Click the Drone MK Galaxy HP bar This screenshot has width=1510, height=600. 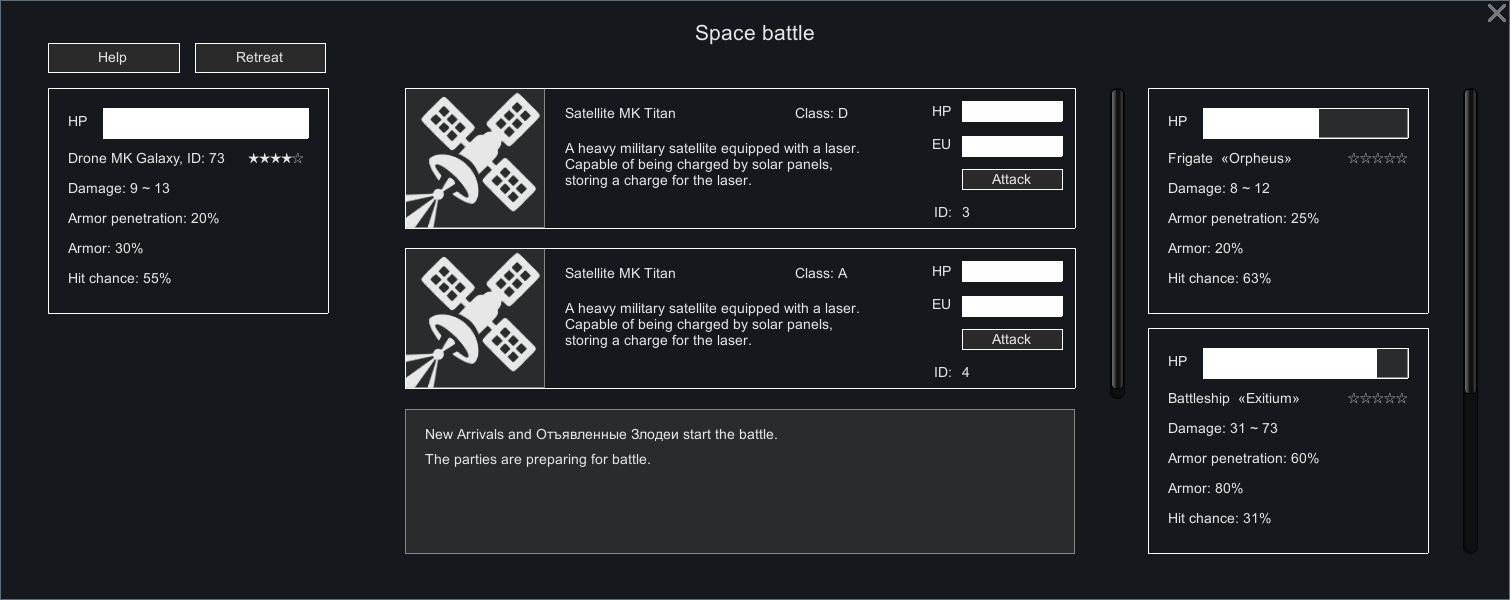(x=205, y=124)
